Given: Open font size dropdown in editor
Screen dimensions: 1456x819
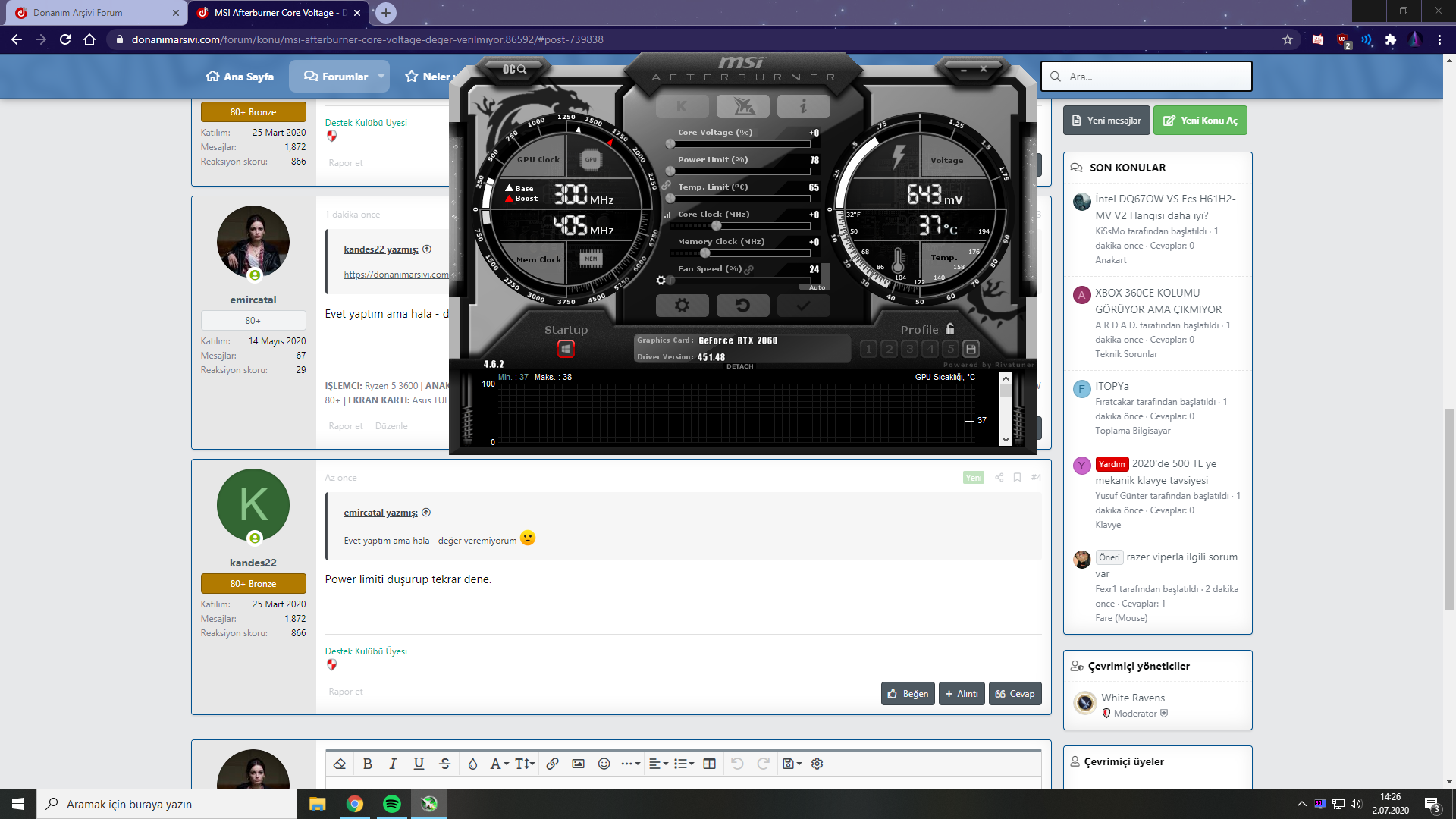Looking at the screenshot, I should point(525,764).
